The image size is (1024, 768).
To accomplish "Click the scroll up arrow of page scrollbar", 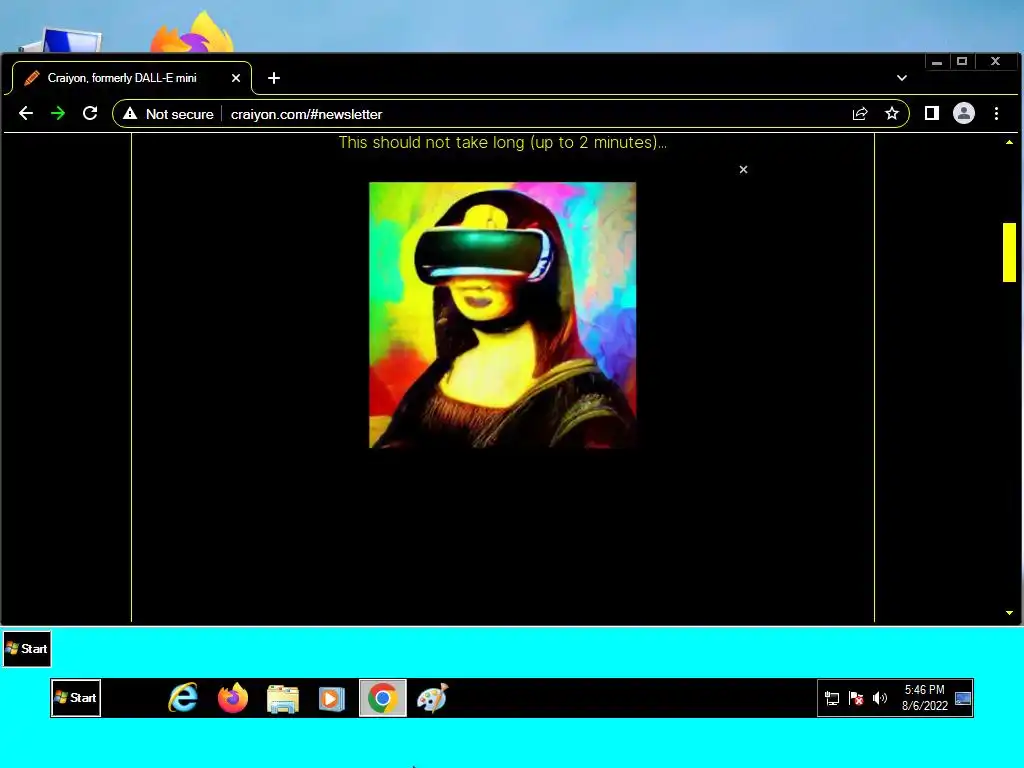I will pos(1010,142).
